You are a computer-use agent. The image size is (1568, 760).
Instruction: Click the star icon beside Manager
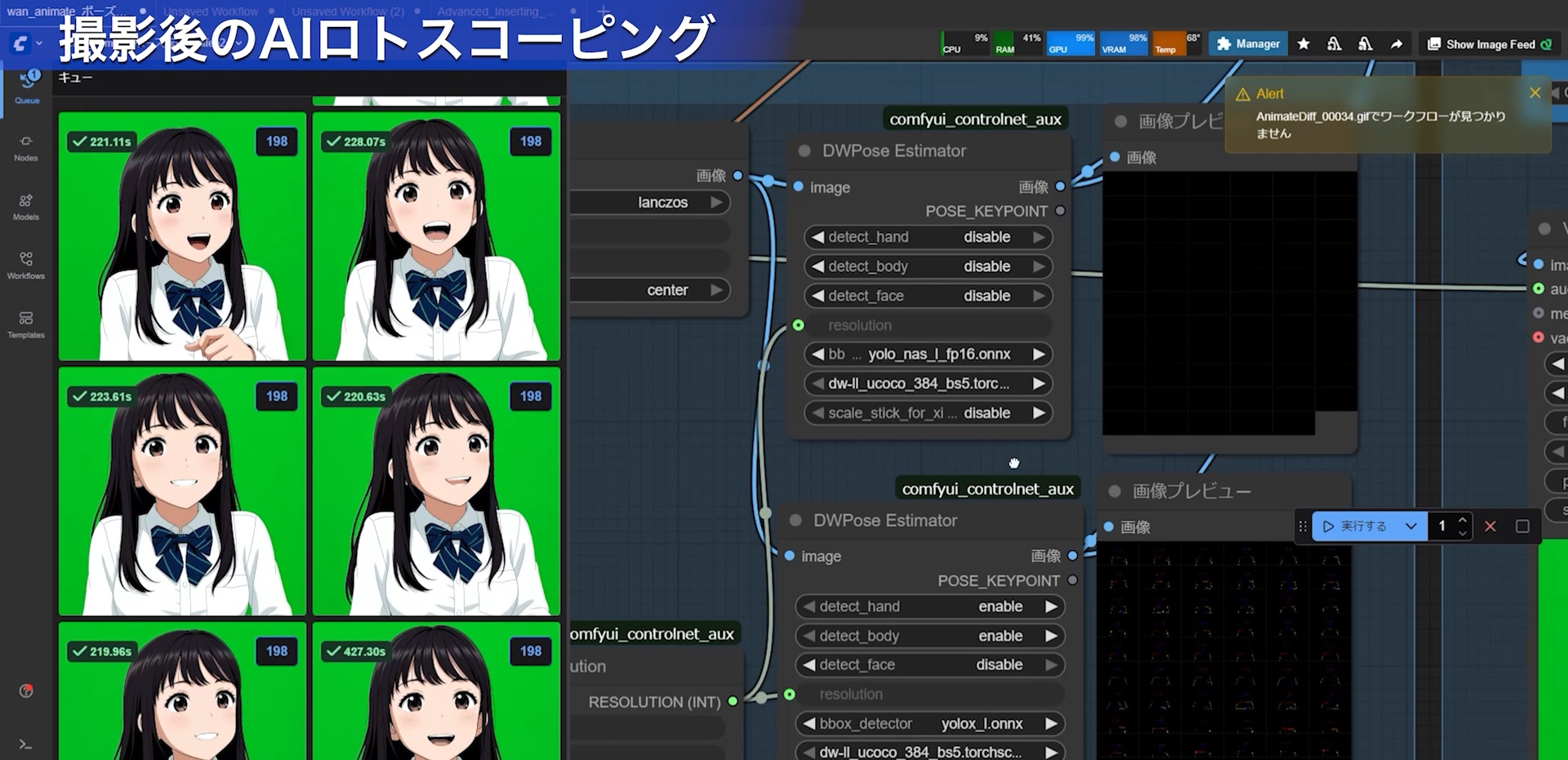pos(1303,44)
